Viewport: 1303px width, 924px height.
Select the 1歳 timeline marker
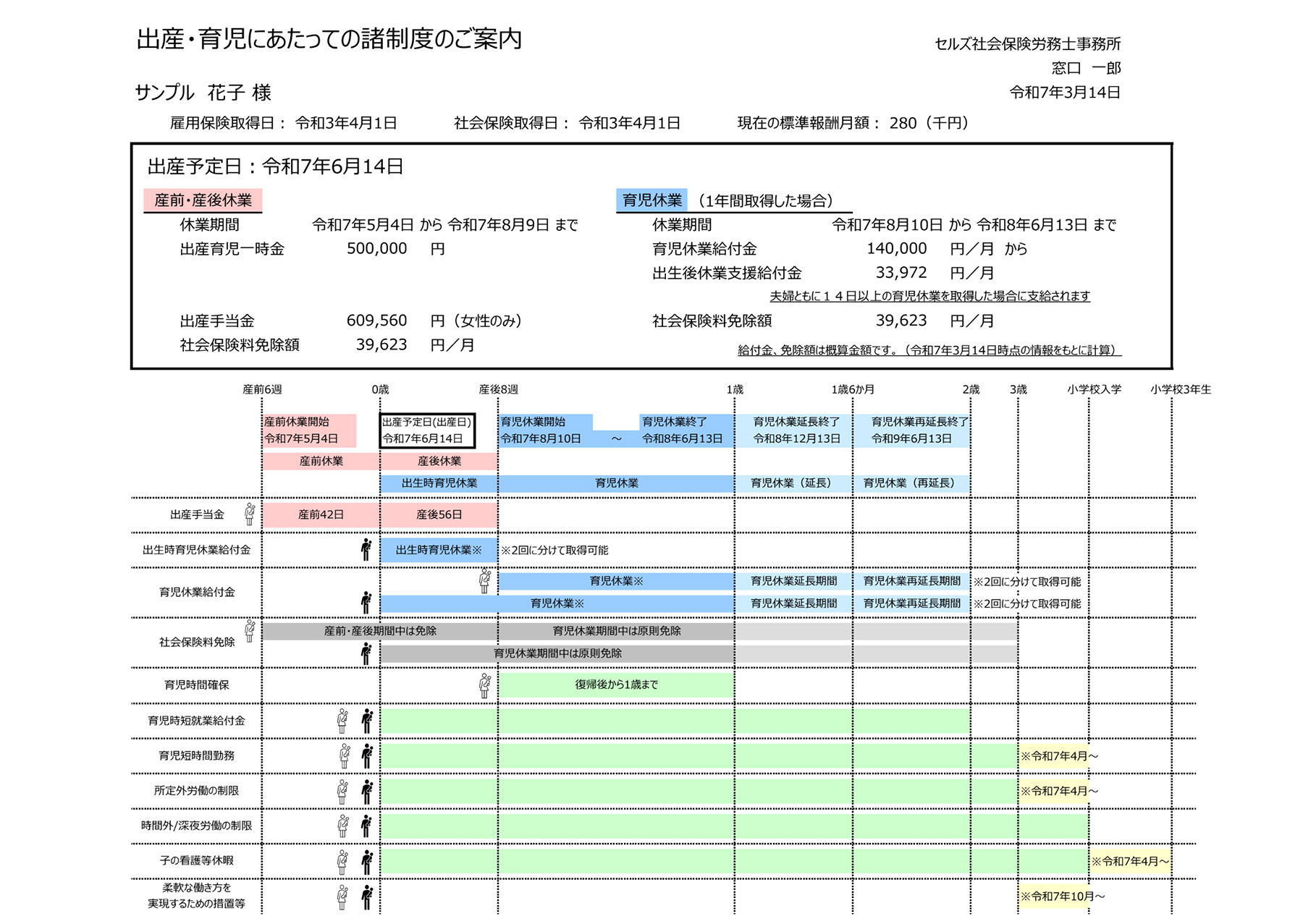tap(735, 389)
